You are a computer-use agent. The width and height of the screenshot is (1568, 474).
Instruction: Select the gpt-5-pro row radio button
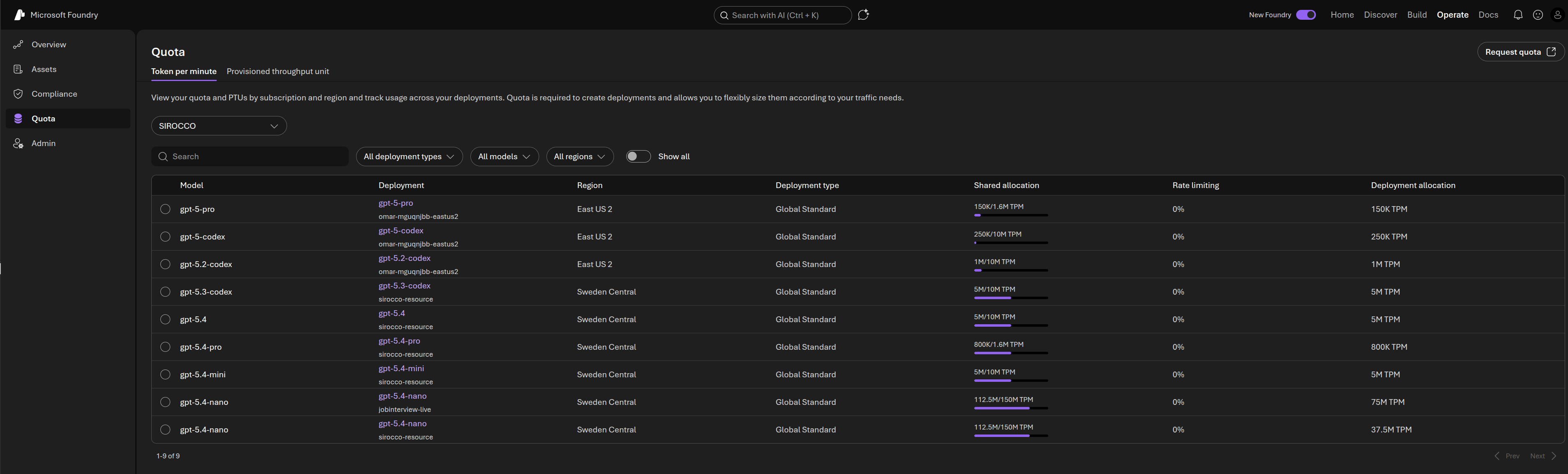[x=165, y=209]
